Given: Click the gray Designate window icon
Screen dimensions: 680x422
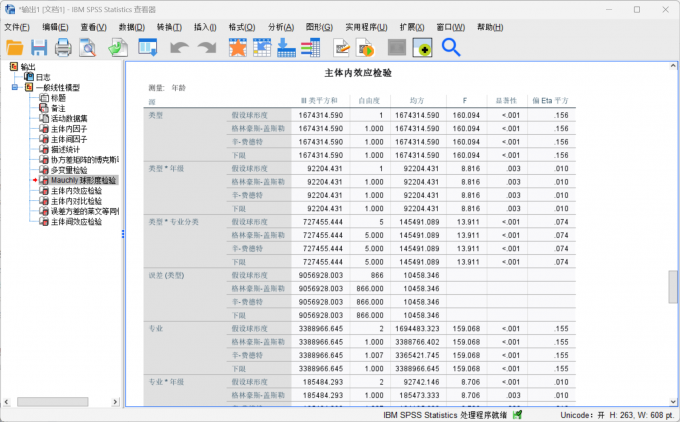Looking at the screenshot, I should [397, 48].
